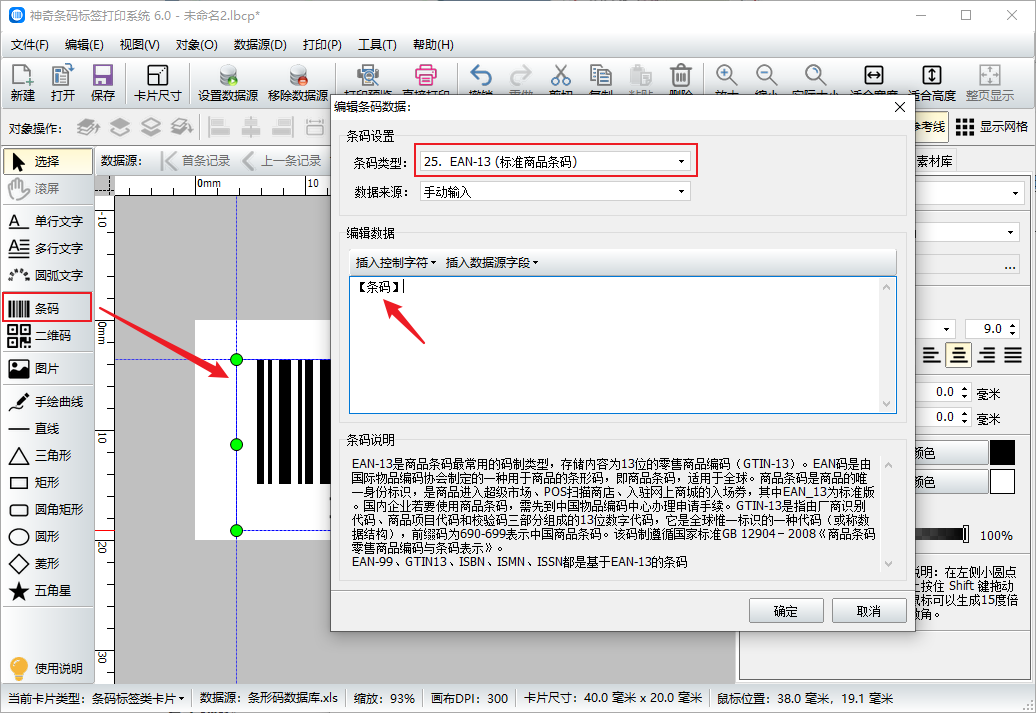
Task: Select the 五角星 star shape tool
Action: click(47, 591)
